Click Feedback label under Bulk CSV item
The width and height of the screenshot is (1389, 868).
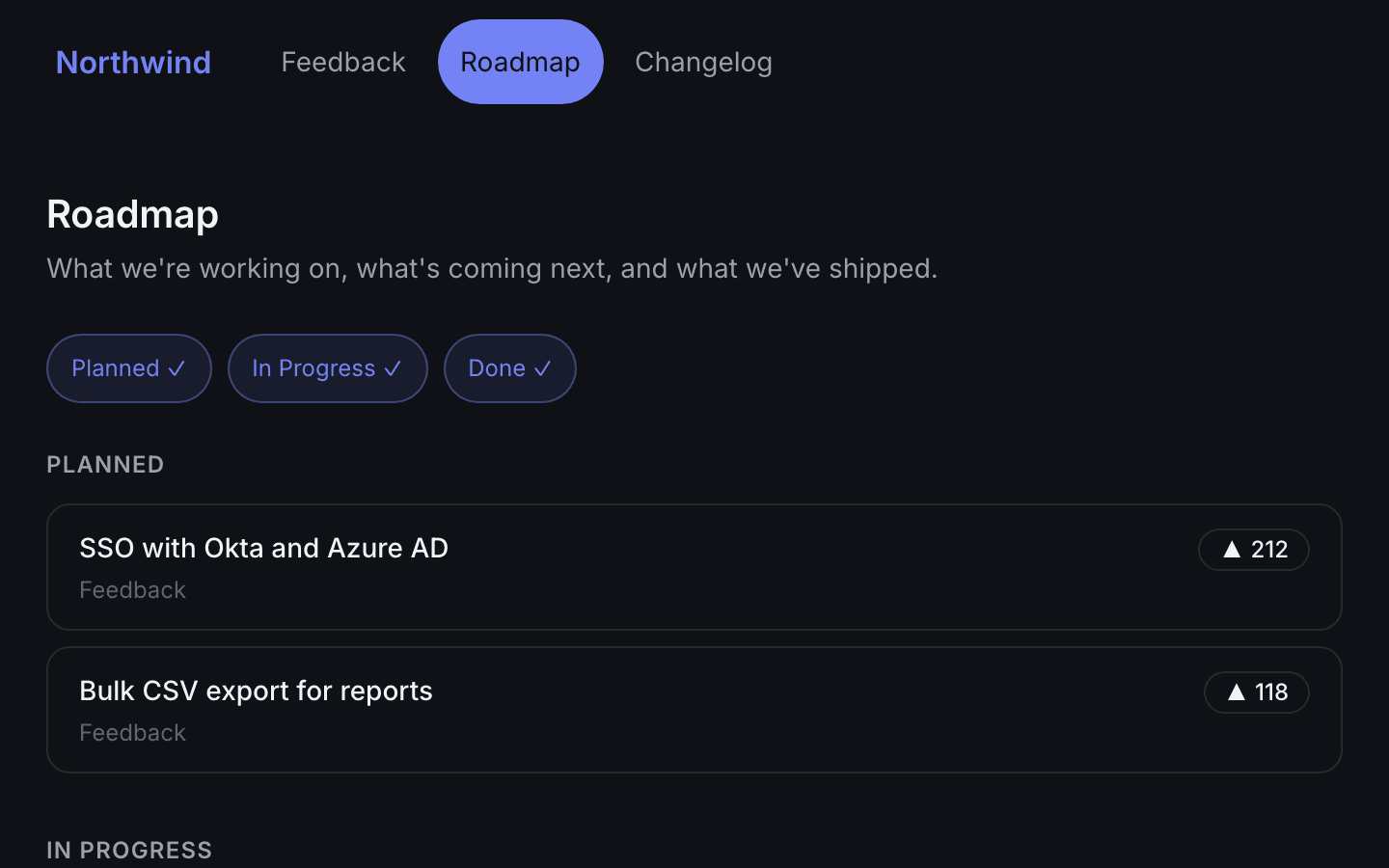click(133, 733)
